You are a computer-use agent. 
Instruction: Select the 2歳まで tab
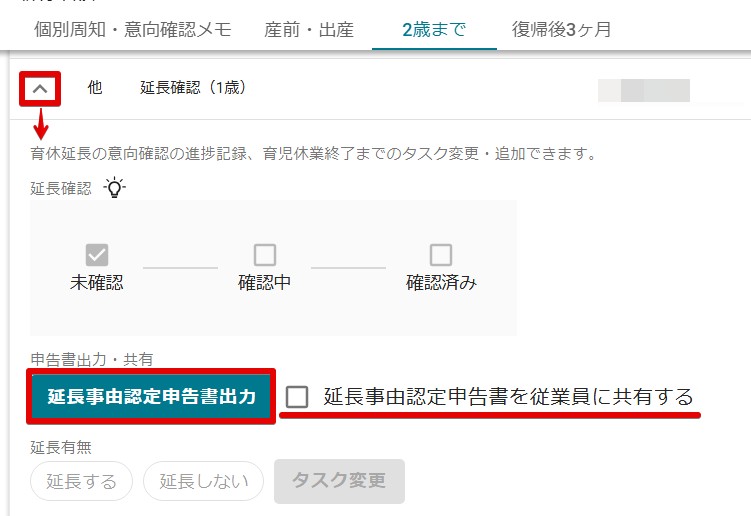pyautogui.click(x=434, y=29)
